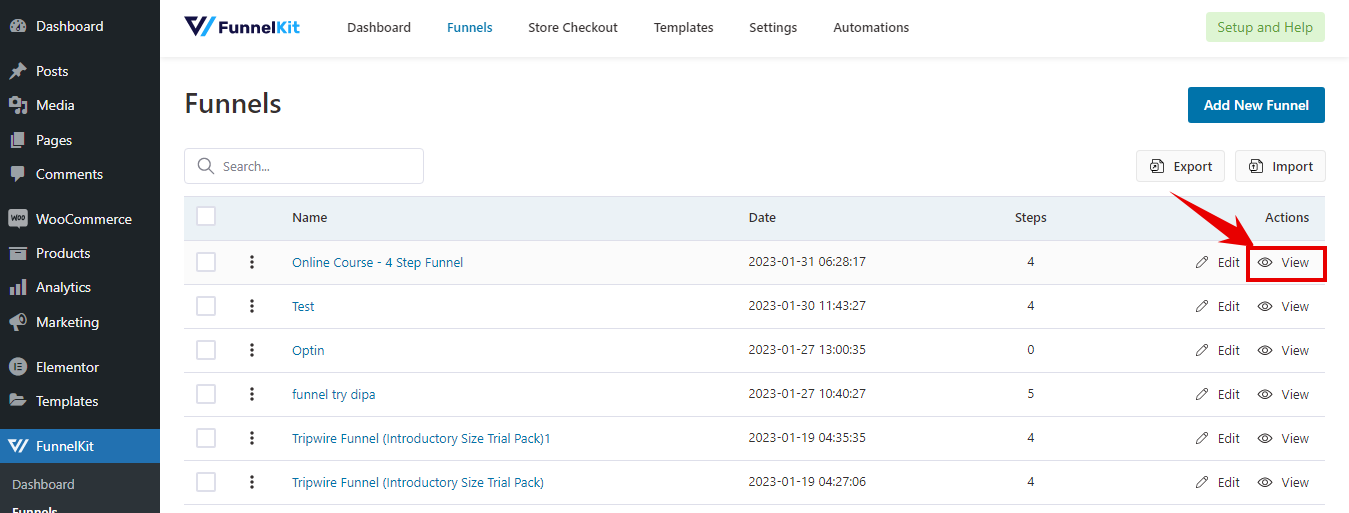This screenshot has width=1349, height=513.
Task: Open the Test funnel name link
Action: point(303,306)
